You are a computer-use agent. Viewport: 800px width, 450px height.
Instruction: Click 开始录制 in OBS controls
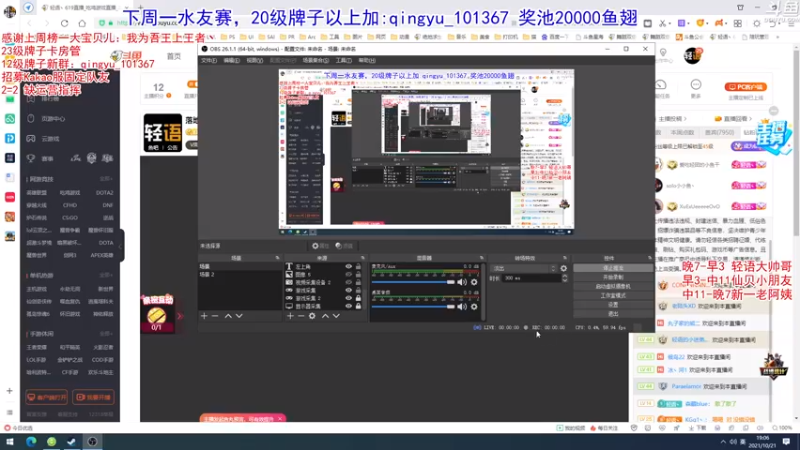click(x=613, y=277)
